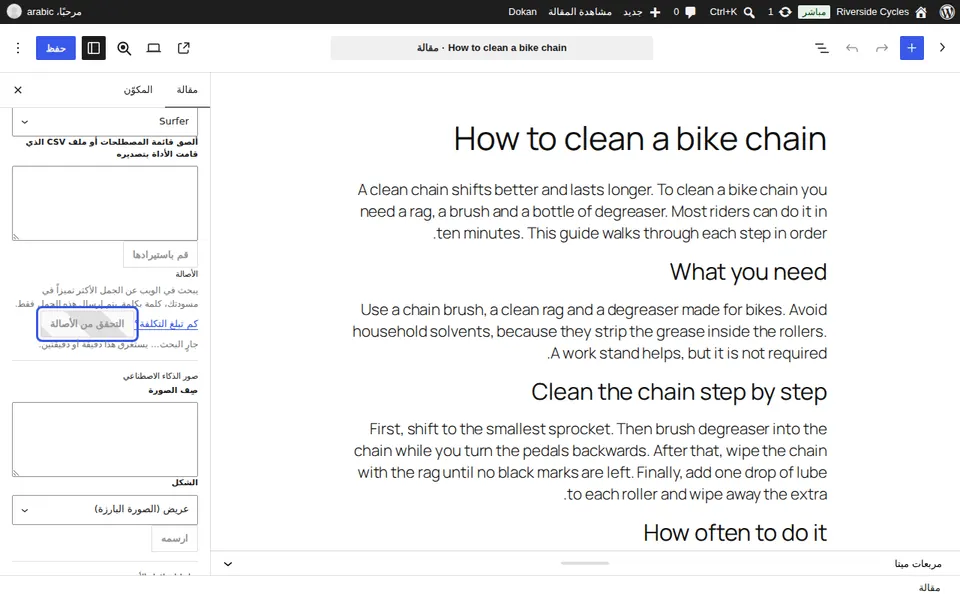Click the image description text area
This screenshot has width=960, height=600.
(105, 440)
